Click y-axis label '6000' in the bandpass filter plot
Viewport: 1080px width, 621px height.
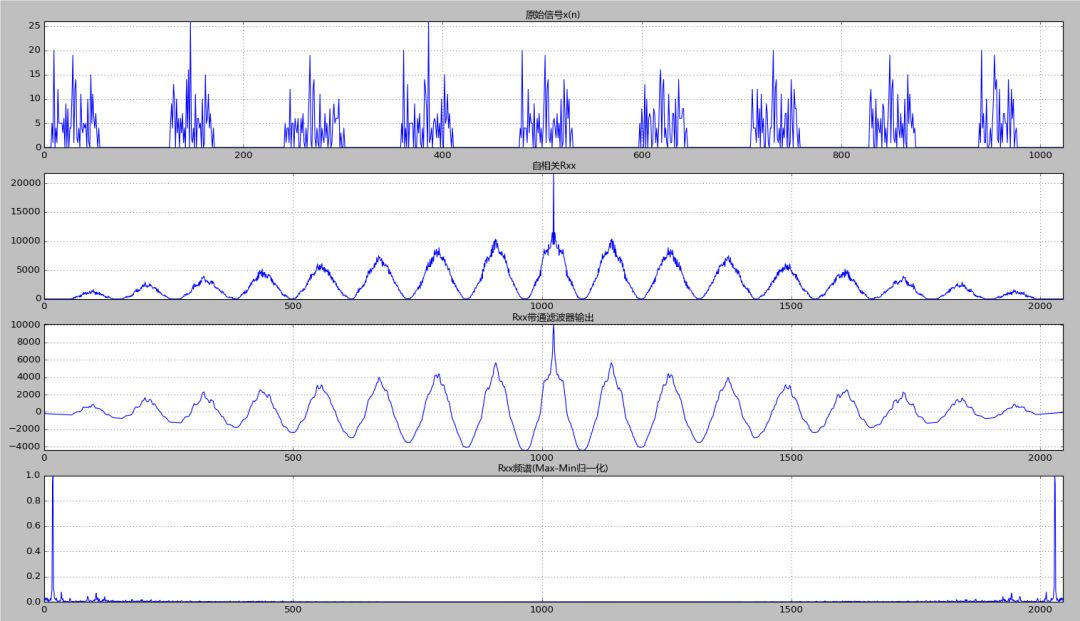tap(29, 359)
